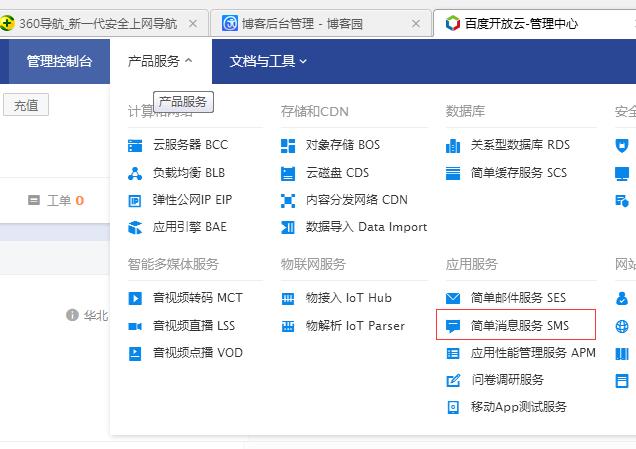The image size is (636, 449).
Task: Click the 应用性能管理服务 APM icon
Action: (453, 354)
